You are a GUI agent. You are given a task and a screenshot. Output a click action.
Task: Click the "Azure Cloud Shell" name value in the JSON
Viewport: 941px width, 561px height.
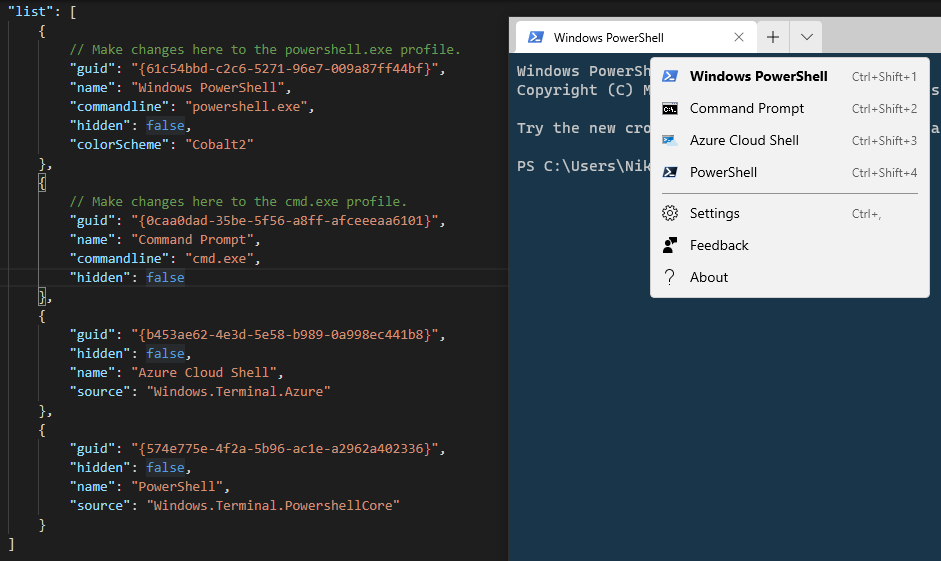coord(204,373)
